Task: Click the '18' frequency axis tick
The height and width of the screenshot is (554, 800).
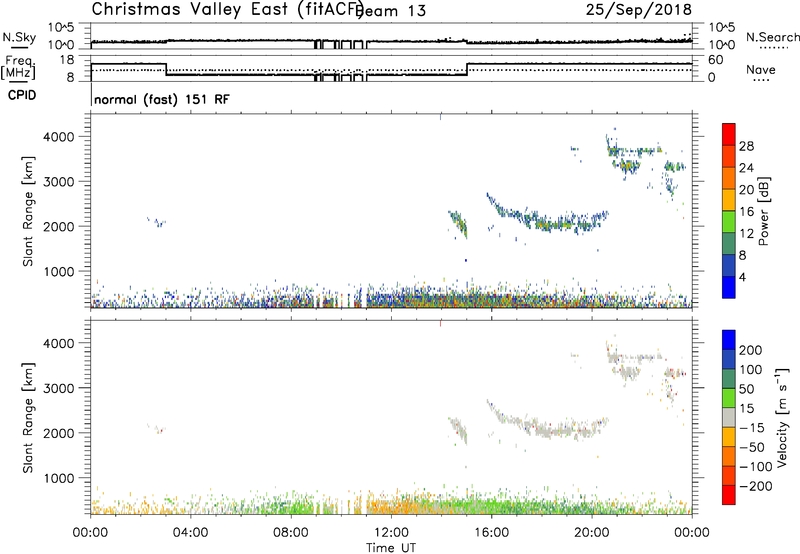Action: pyautogui.click(x=67, y=60)
